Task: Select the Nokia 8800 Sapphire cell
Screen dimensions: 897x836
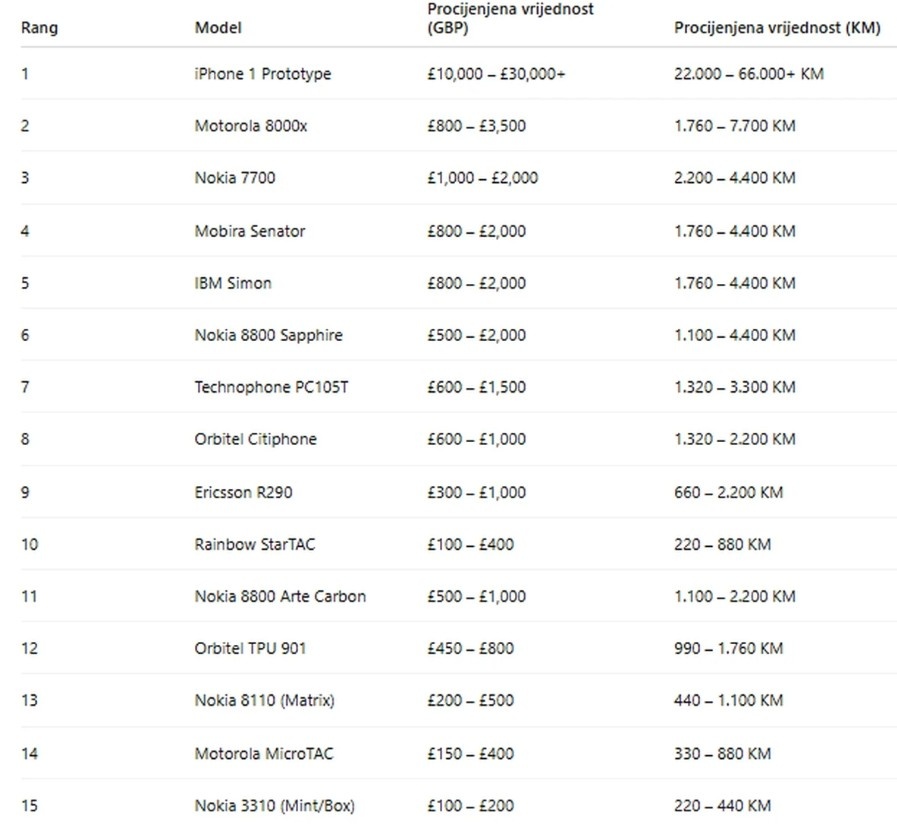Action: [x=268, y=335]
